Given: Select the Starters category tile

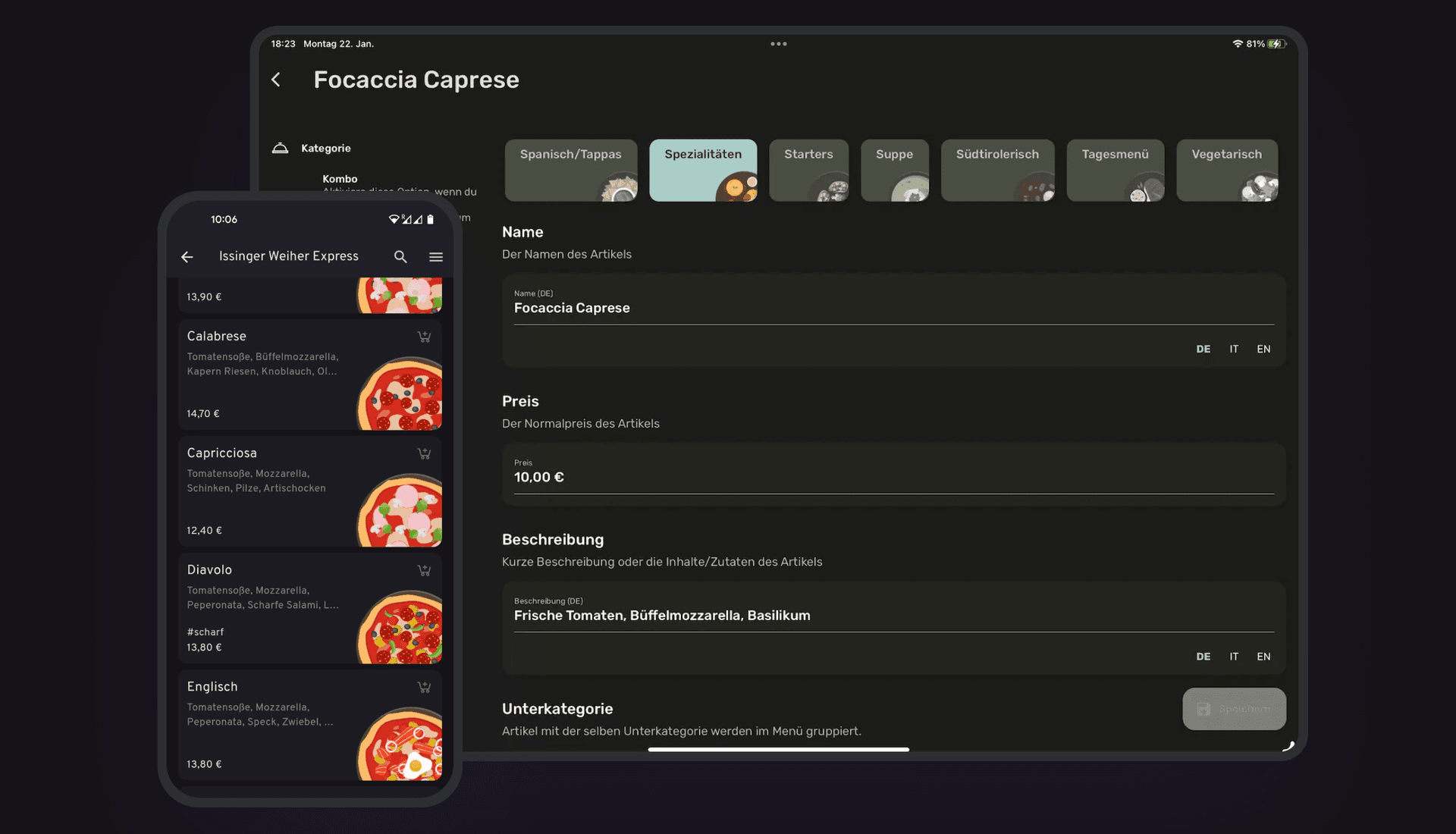Looking at the screenshot, I should pos(808,170).
